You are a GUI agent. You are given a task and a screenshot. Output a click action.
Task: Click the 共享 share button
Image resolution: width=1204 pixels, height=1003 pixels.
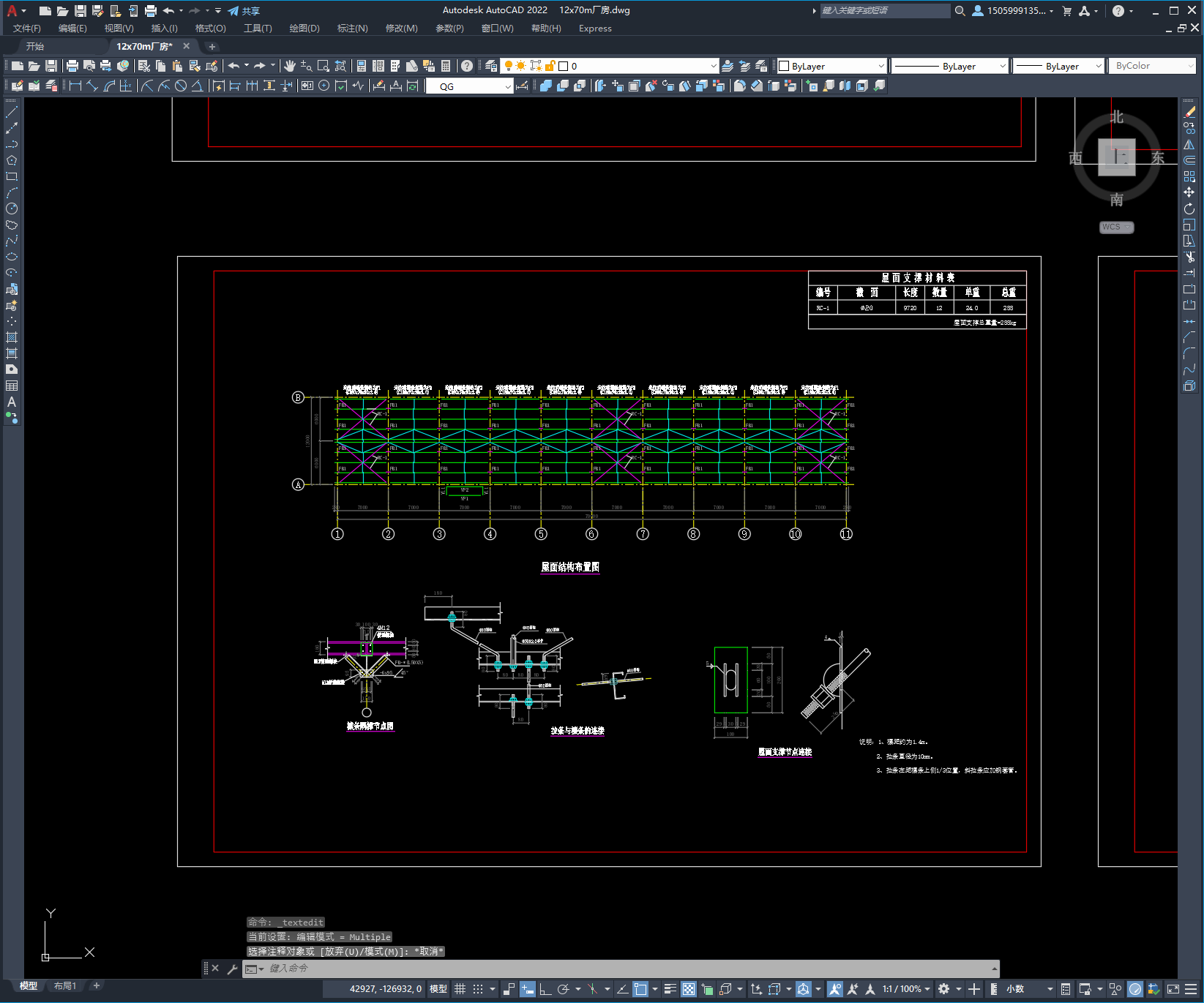coord(244,11)
